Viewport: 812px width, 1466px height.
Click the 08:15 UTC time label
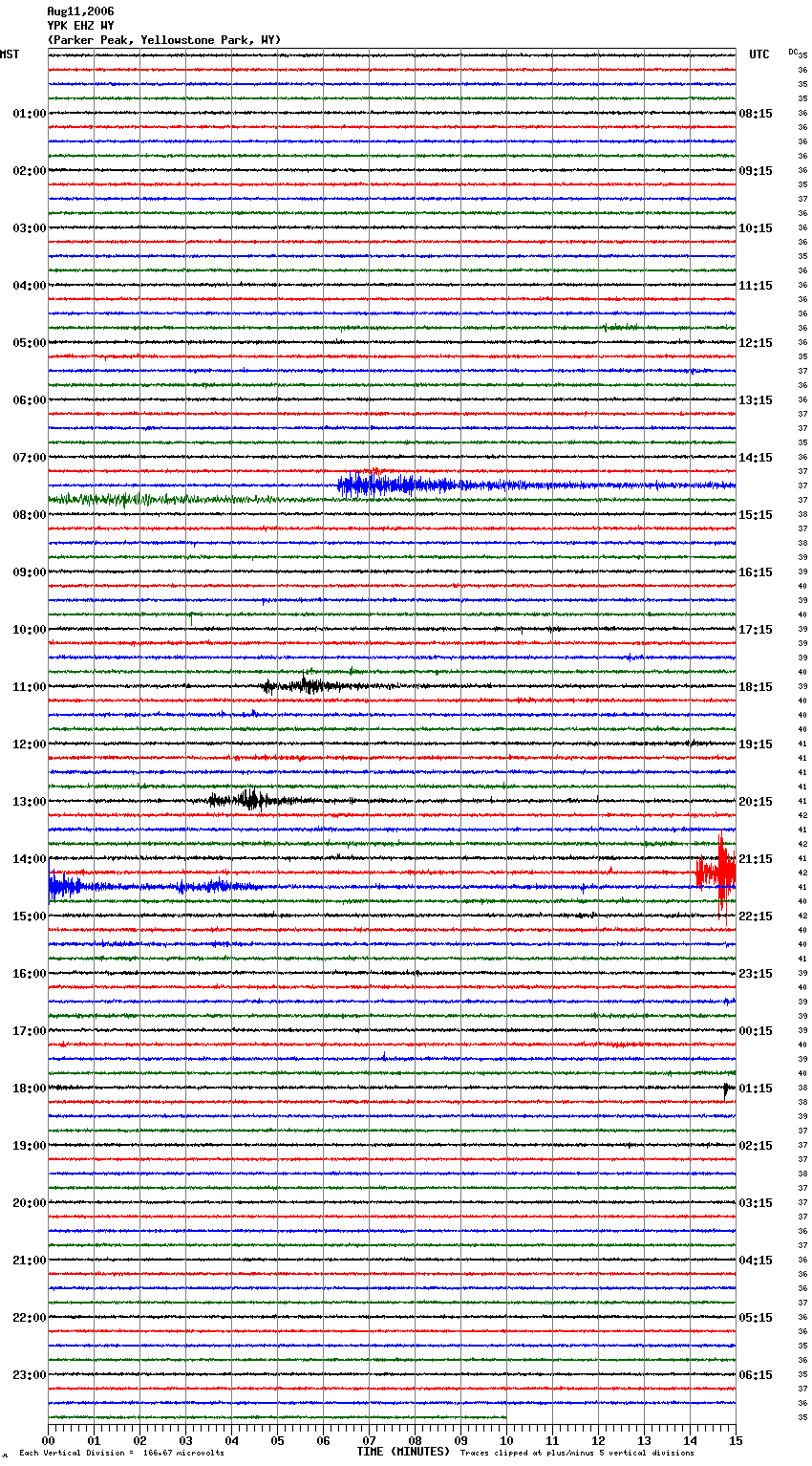(756, 114)
